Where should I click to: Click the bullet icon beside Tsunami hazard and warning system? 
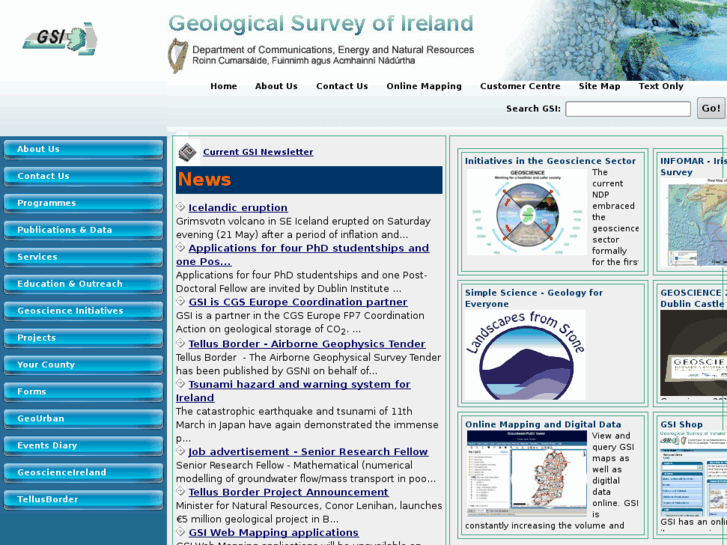[181, 384]
